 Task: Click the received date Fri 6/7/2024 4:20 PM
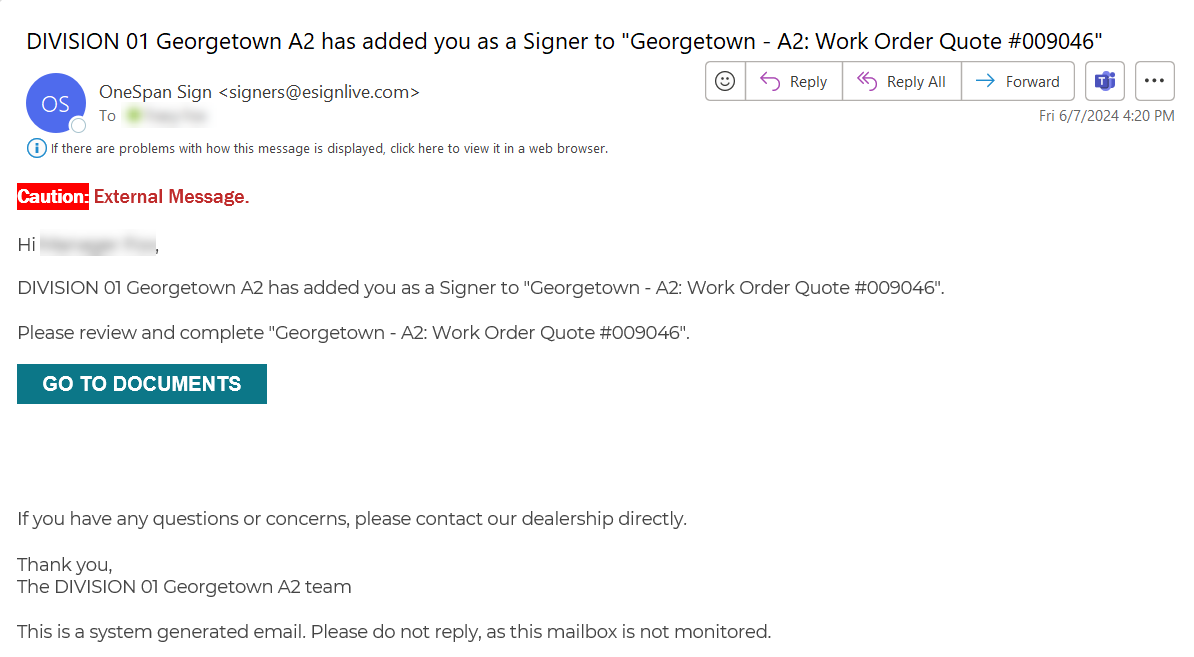[1106, 116]
